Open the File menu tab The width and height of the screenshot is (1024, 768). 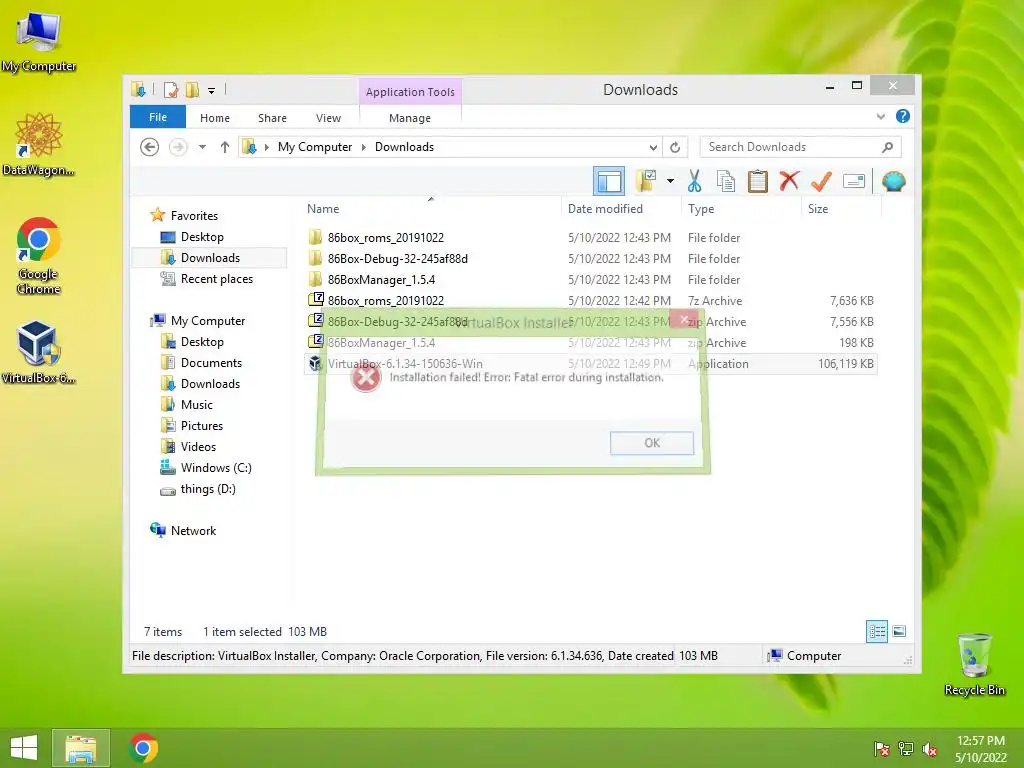158,117
